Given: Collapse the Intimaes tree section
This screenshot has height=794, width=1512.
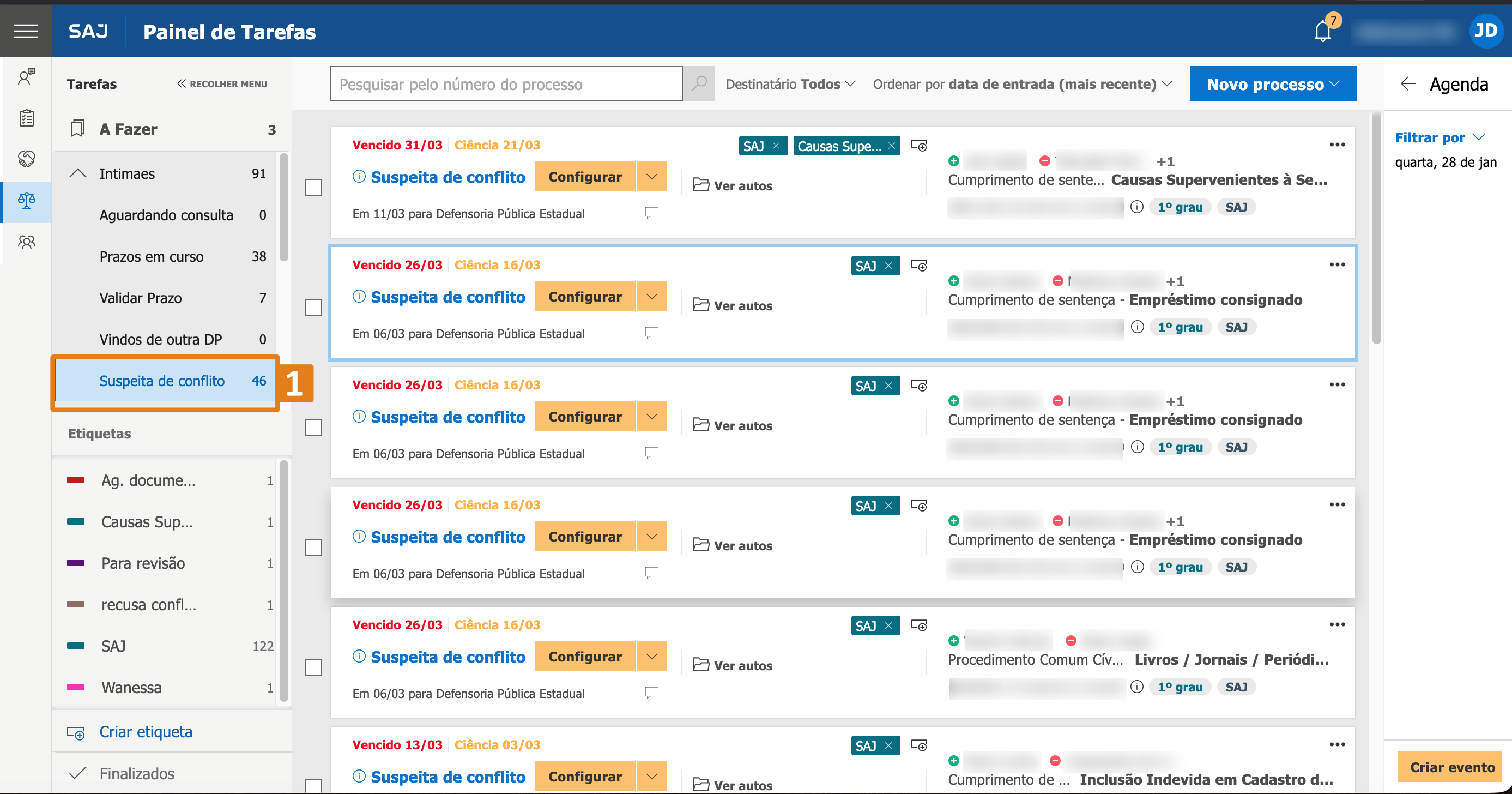Looking at the screenshot, I should coord(78,174).
